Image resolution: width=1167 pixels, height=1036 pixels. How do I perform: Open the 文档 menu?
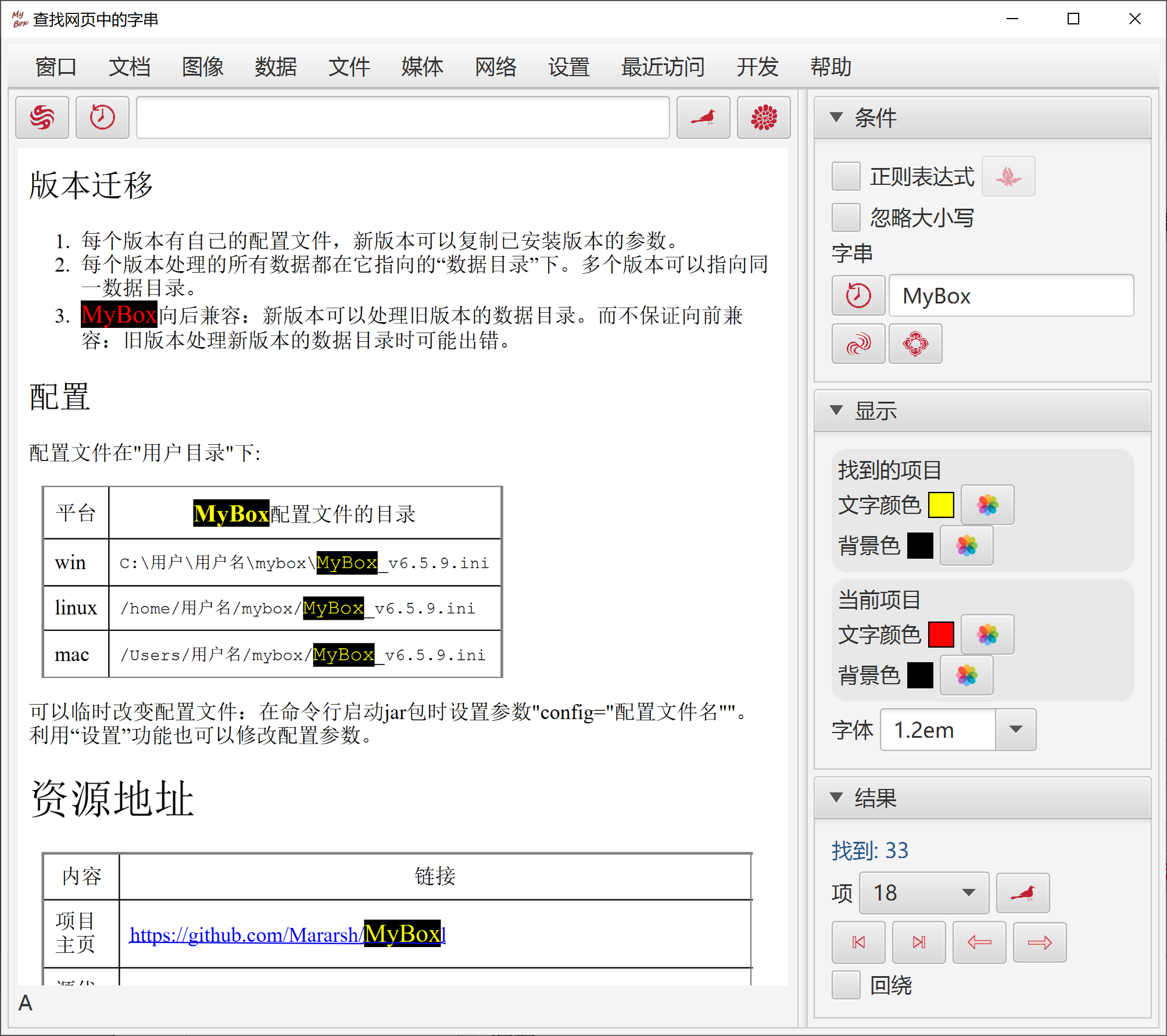129,66
